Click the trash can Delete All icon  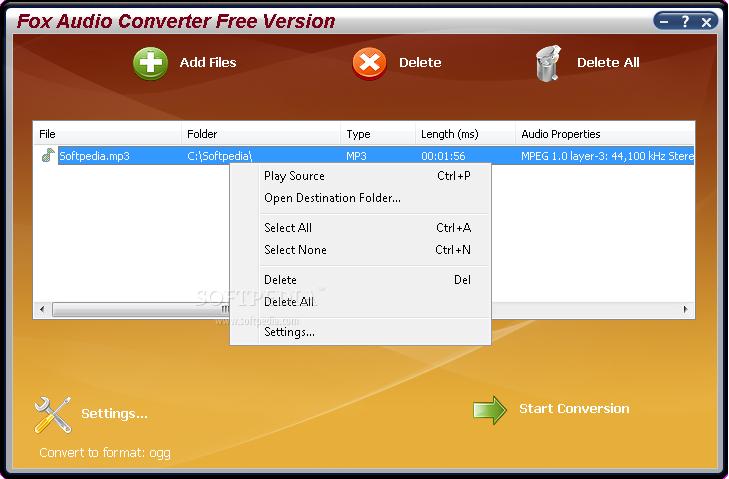(548, 63)
